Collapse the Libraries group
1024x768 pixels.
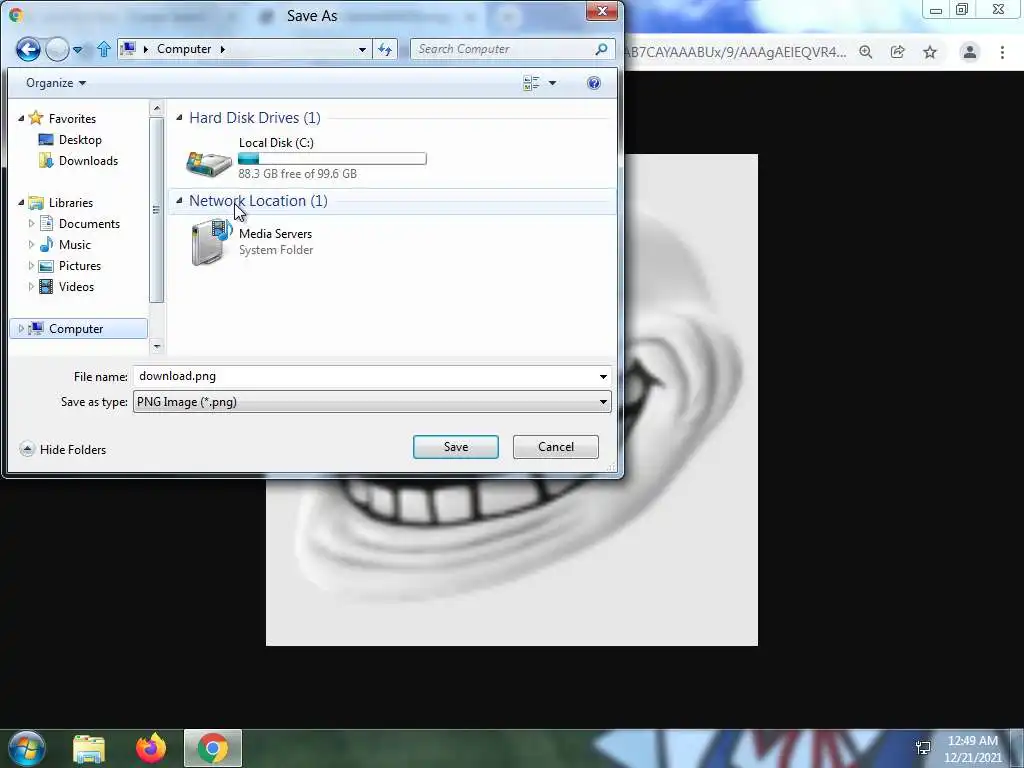pos(21,202)
